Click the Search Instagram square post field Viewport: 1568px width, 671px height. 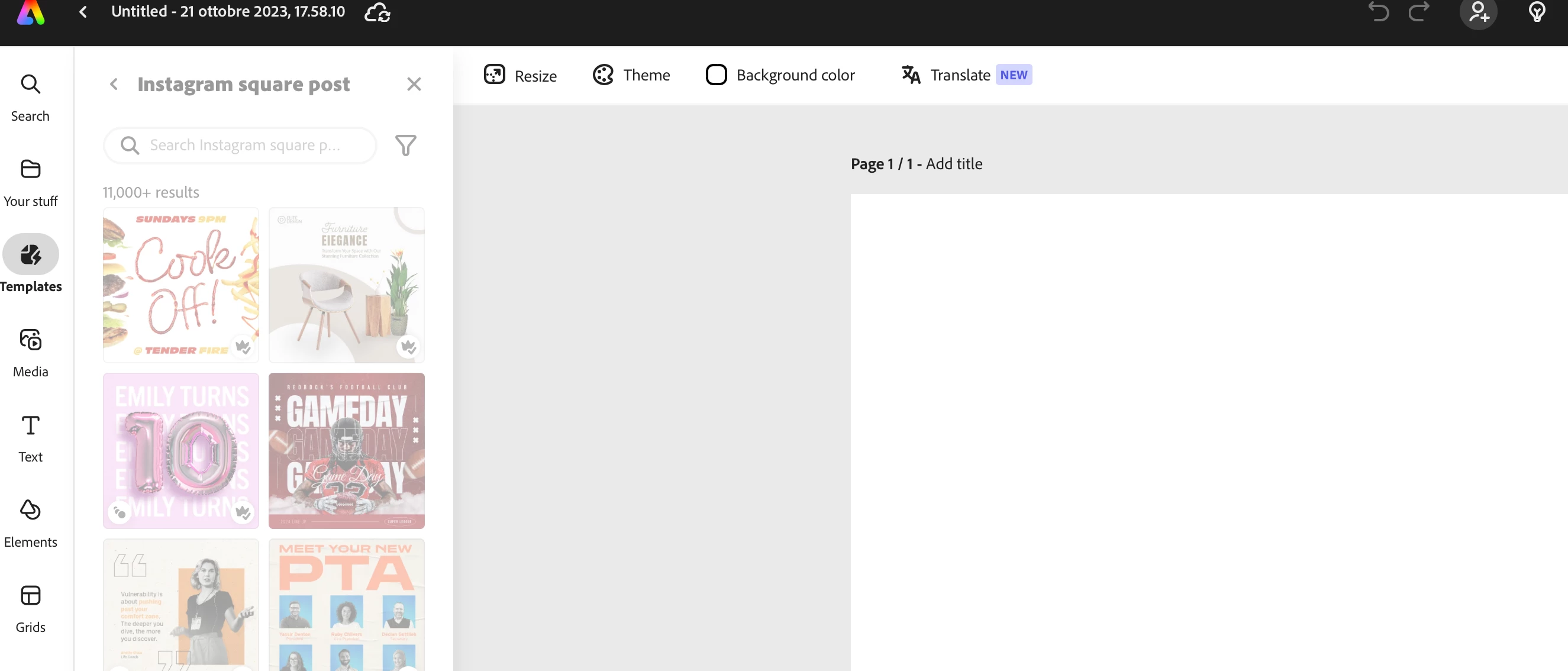(243, 145)
